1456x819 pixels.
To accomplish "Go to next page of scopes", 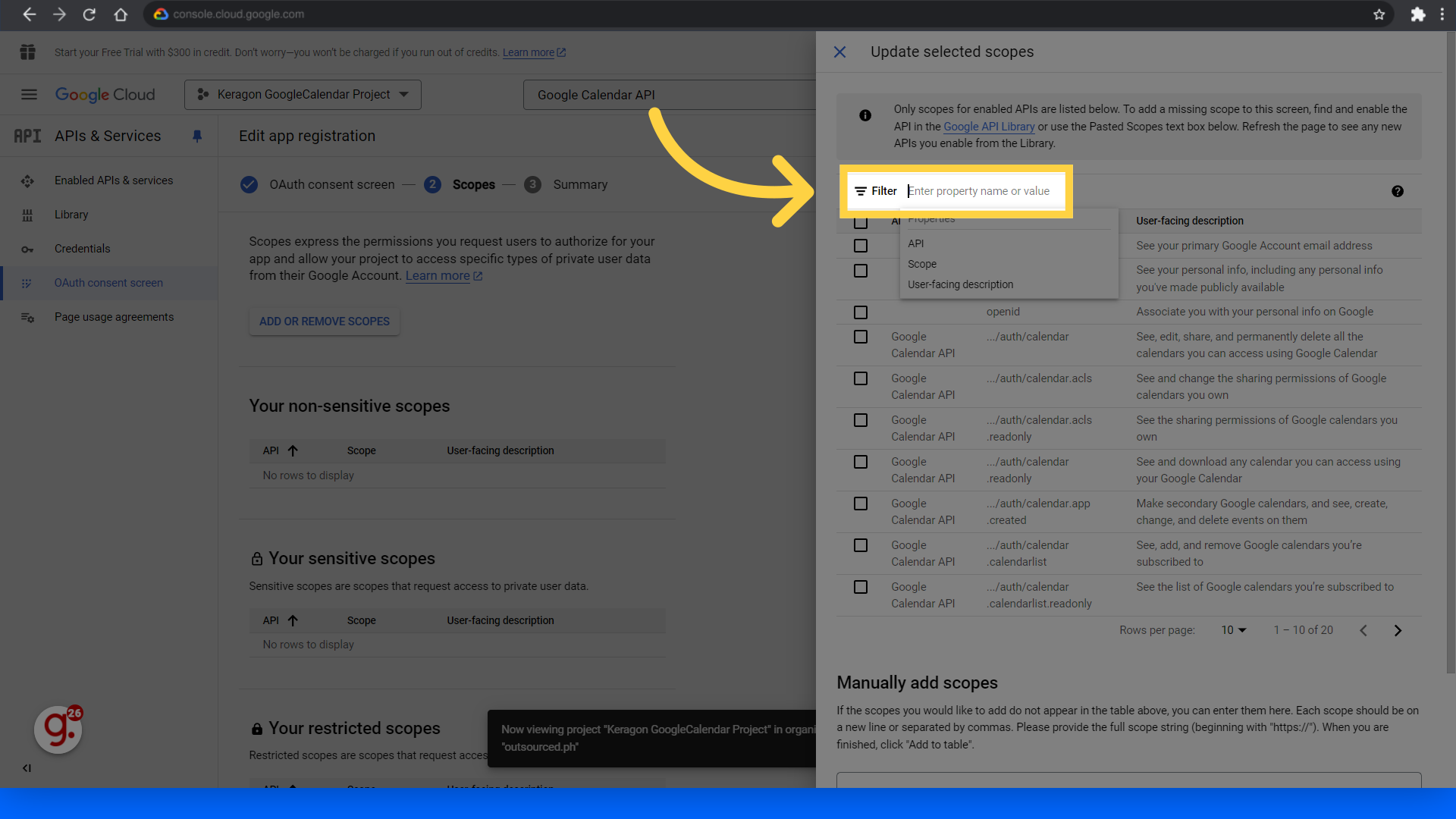I will [1398, 630].
